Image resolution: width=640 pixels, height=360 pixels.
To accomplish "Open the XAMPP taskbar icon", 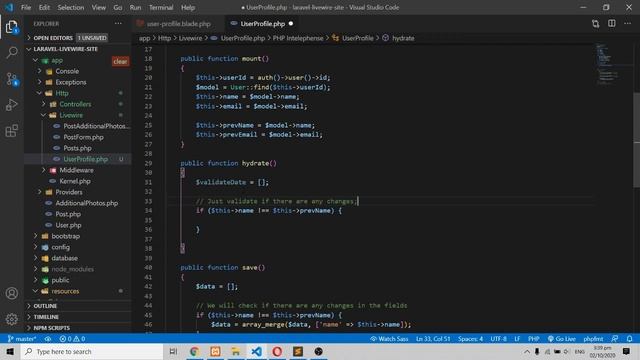I will [215, 351].
